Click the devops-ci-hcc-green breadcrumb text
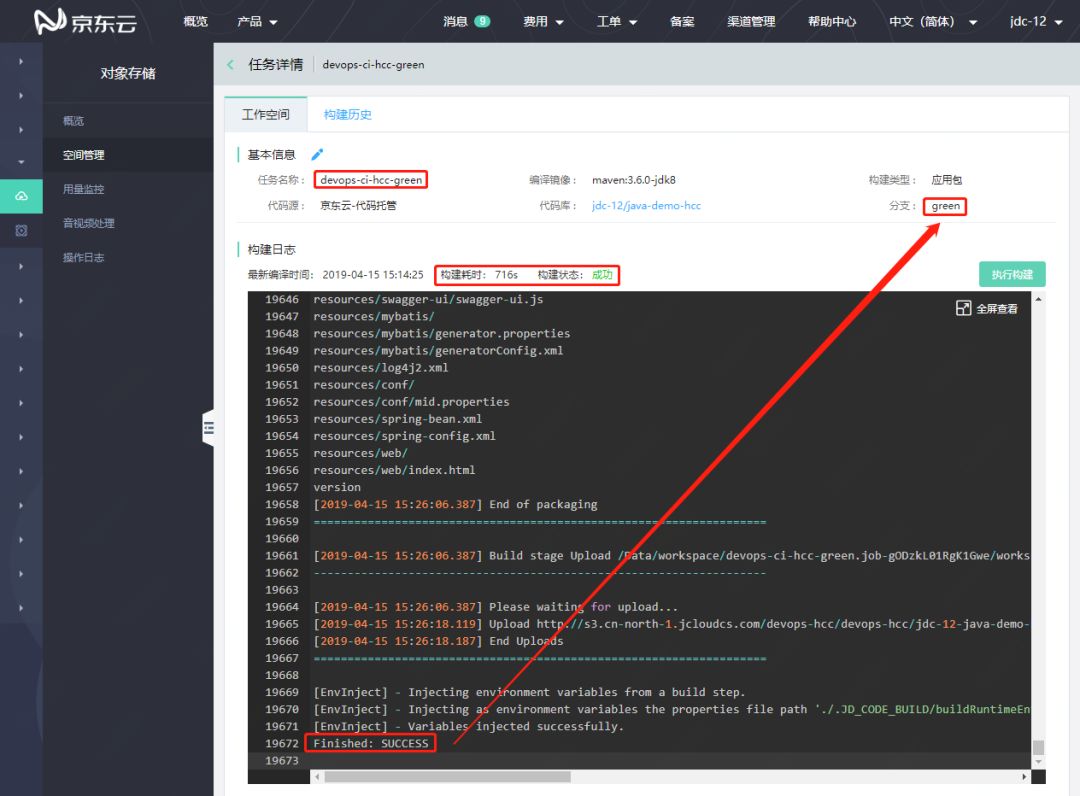The height and width of the screenshot is (796, 1080). pyautogui.click(x=373, y=65)
